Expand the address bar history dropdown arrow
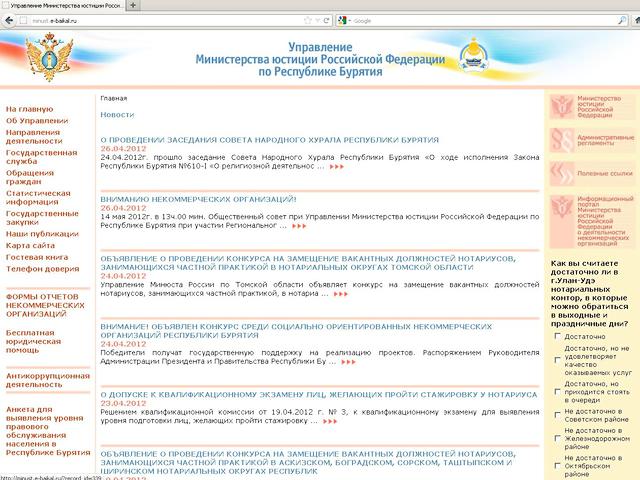This screenshot has height=480, width=640. [318, 20]
